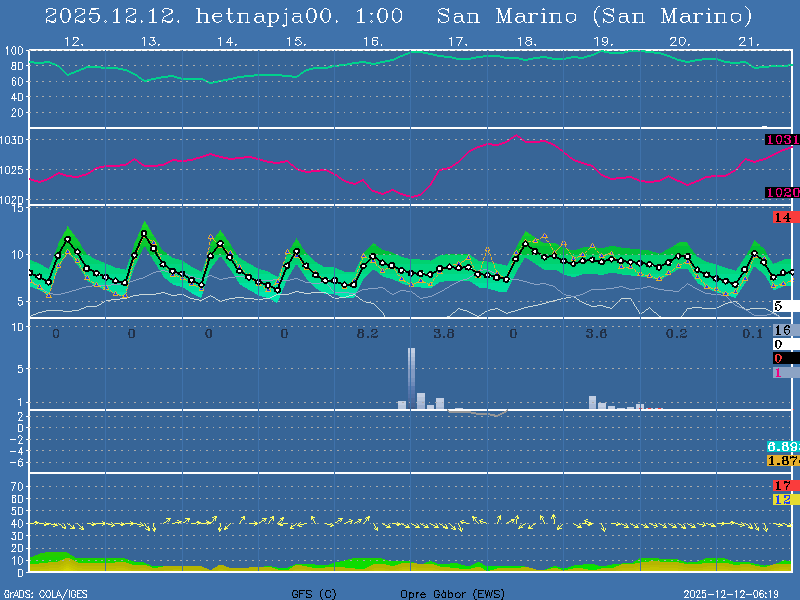This screenshot has height=600, width=800.
Task: Click the white 5 temperature minimum badge
Action: coord(782,306)
